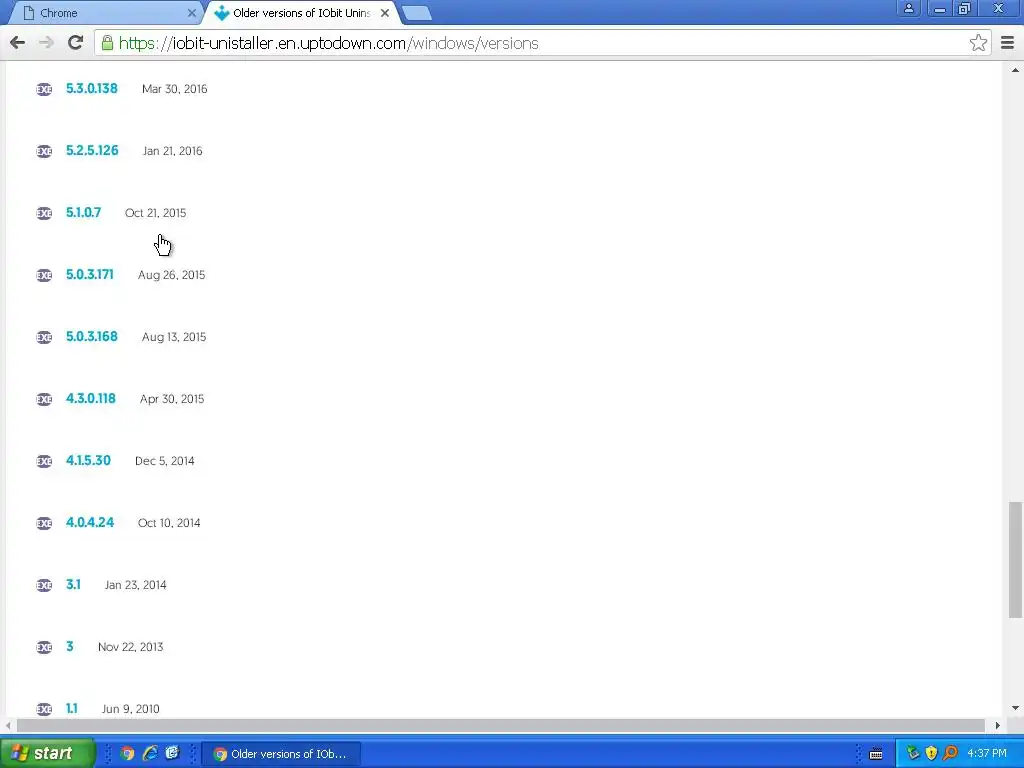
Task: Open version 5.0.3.171 link
Action: coord(89,274)
